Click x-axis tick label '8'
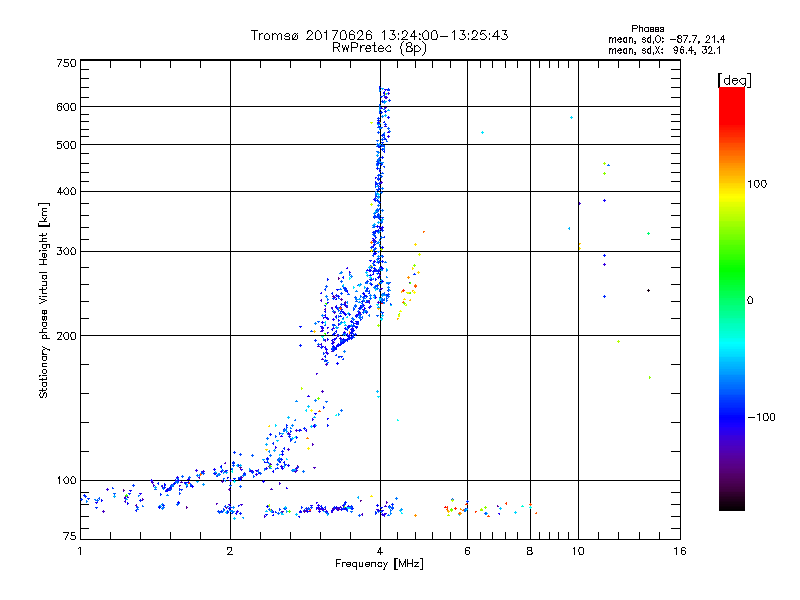800x600 pixels. [x=530, y=551]
